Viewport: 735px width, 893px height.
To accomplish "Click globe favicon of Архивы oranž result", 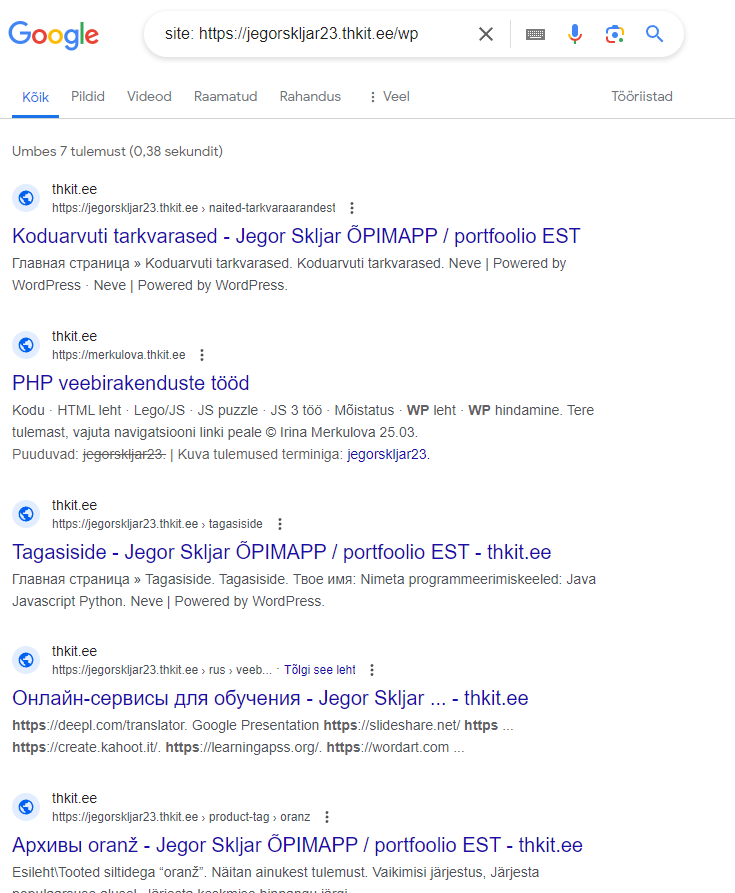I will tap(26, 807).
